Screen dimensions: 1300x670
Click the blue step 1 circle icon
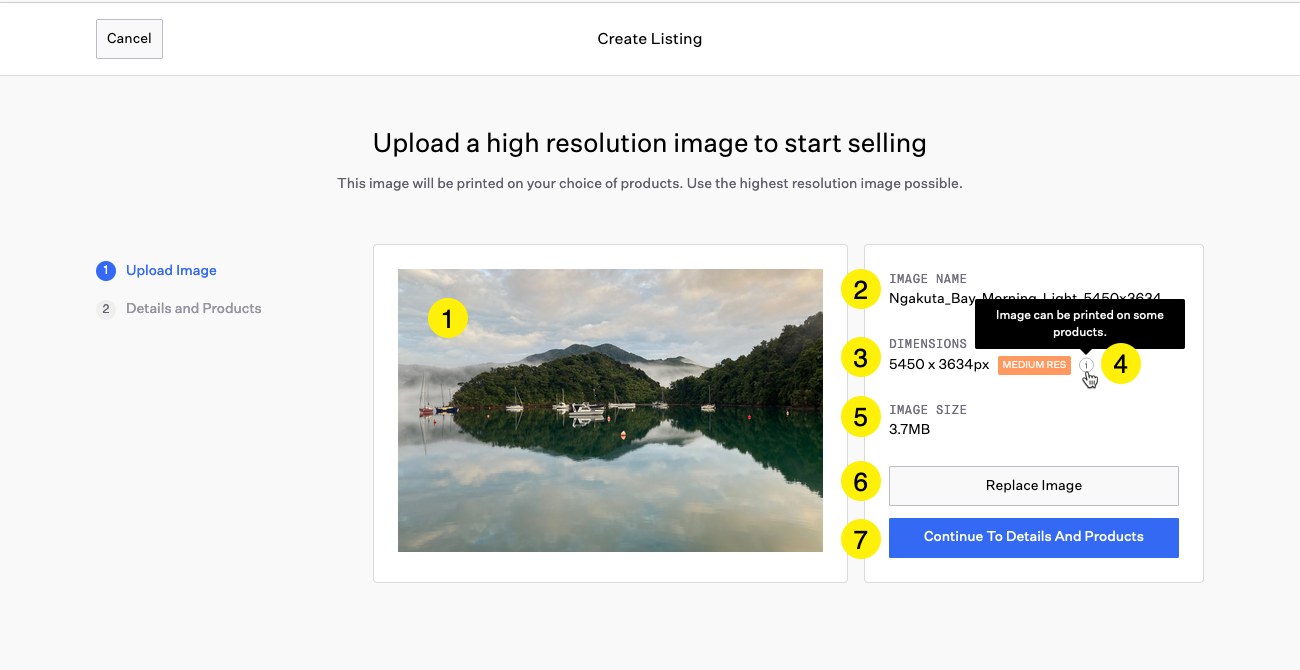[x=105, y=271]
